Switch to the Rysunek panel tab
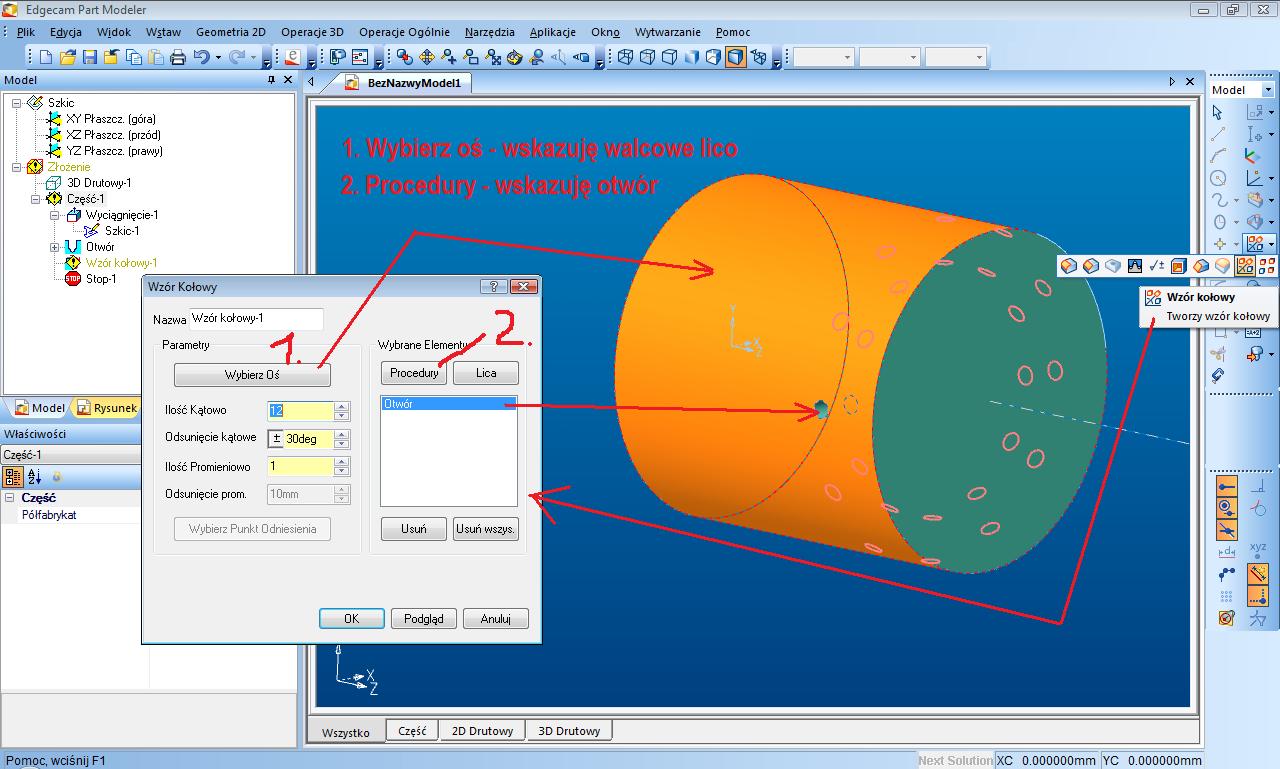 point(108,408)
